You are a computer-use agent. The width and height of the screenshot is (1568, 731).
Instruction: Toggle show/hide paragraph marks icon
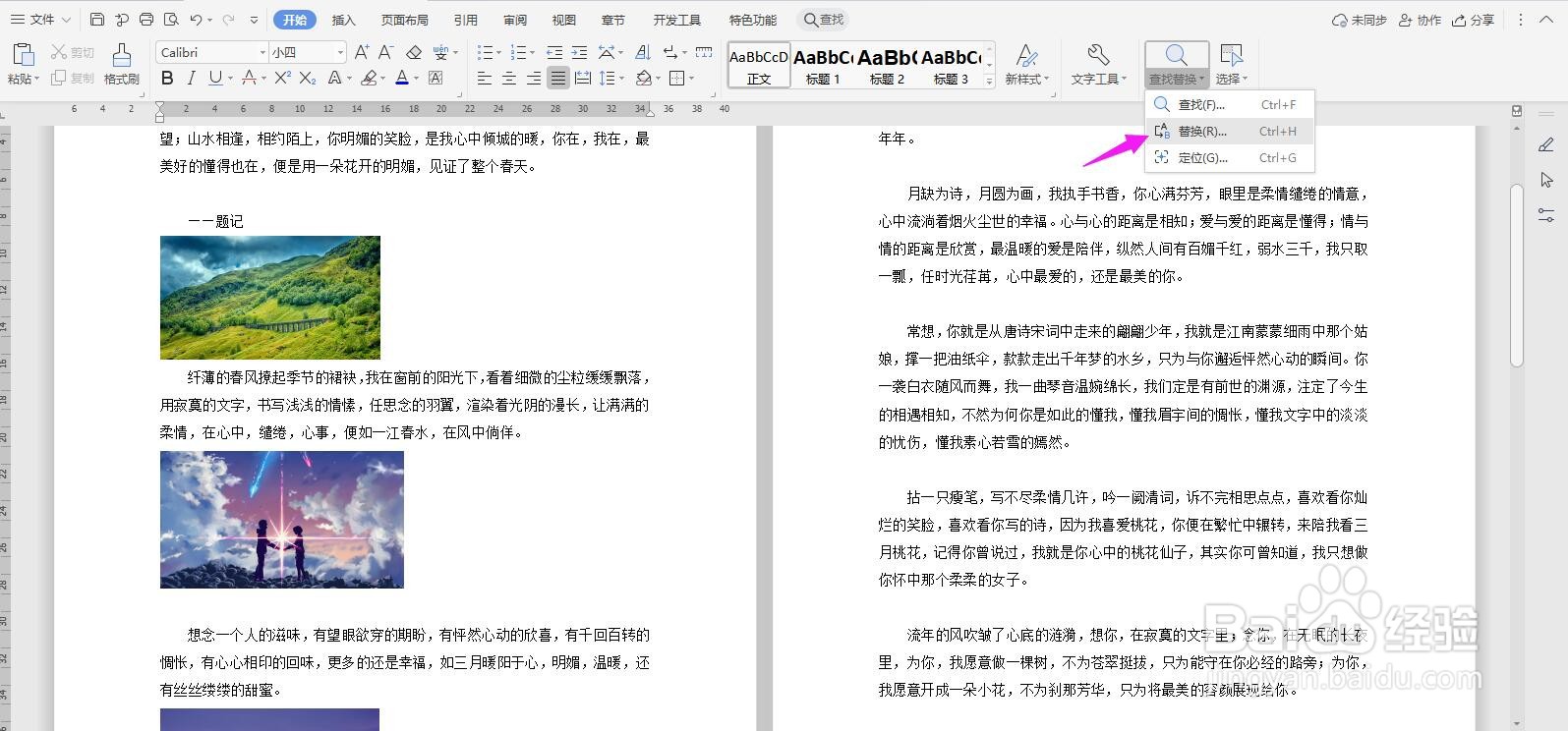(x=671, y=52)
